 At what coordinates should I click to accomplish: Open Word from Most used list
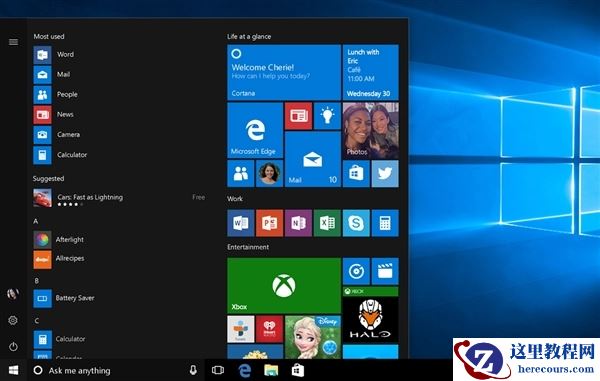coord(54,55)
